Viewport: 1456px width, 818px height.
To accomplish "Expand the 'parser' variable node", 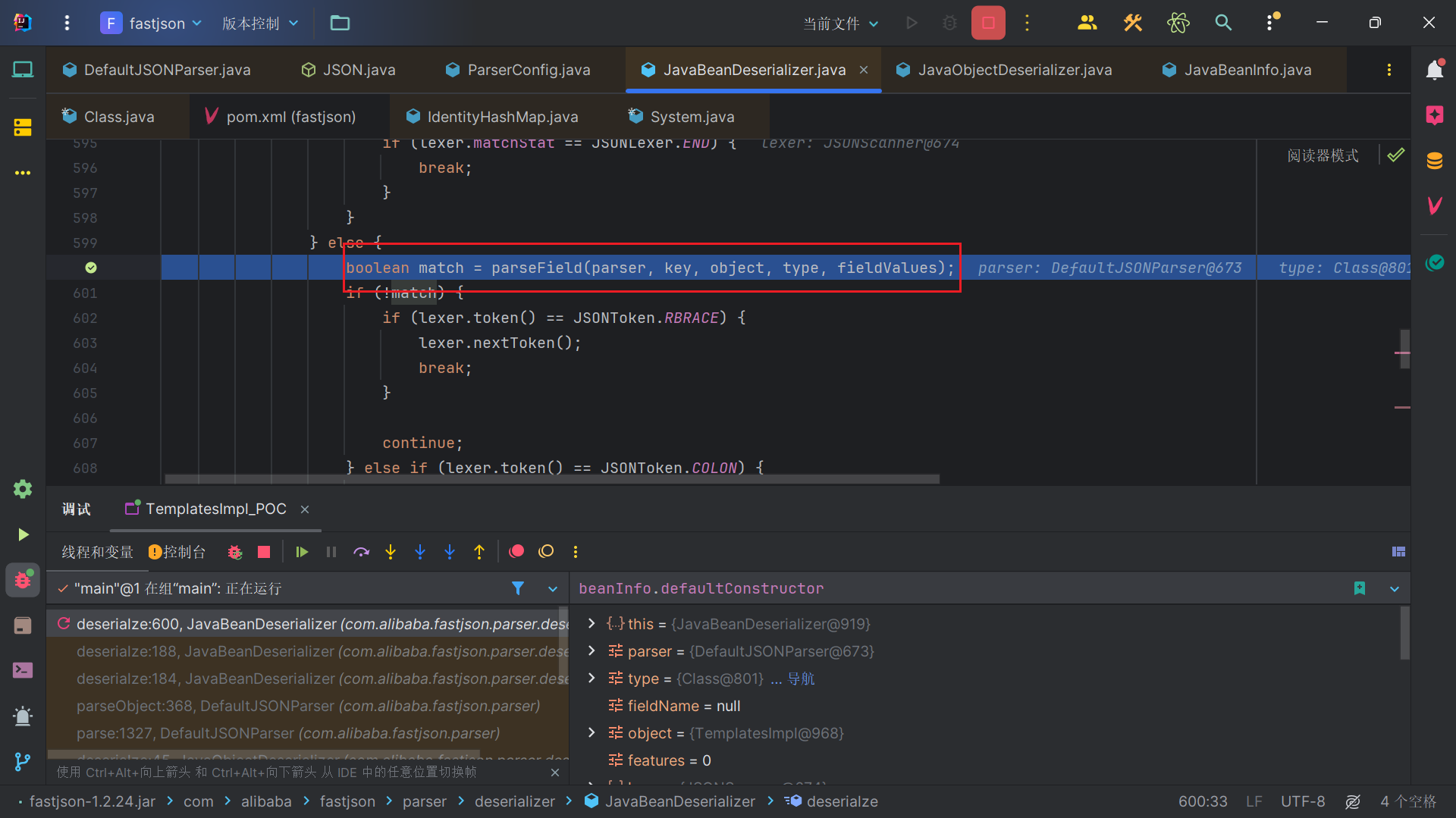I will coord(591,650).
